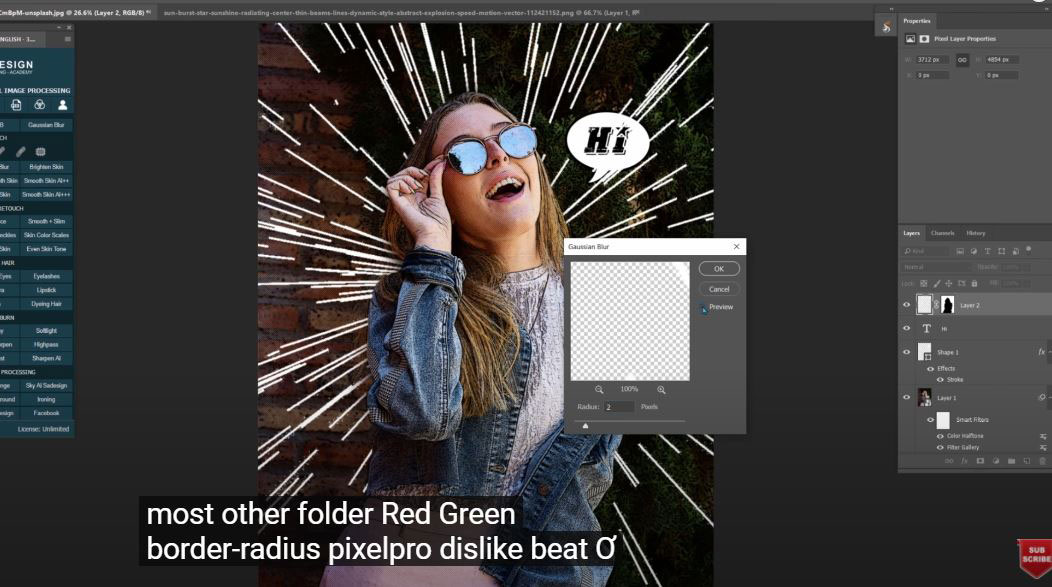Filter layers by smart objects
This screenshot has height=587, width=1052.
coord(1015,251)
